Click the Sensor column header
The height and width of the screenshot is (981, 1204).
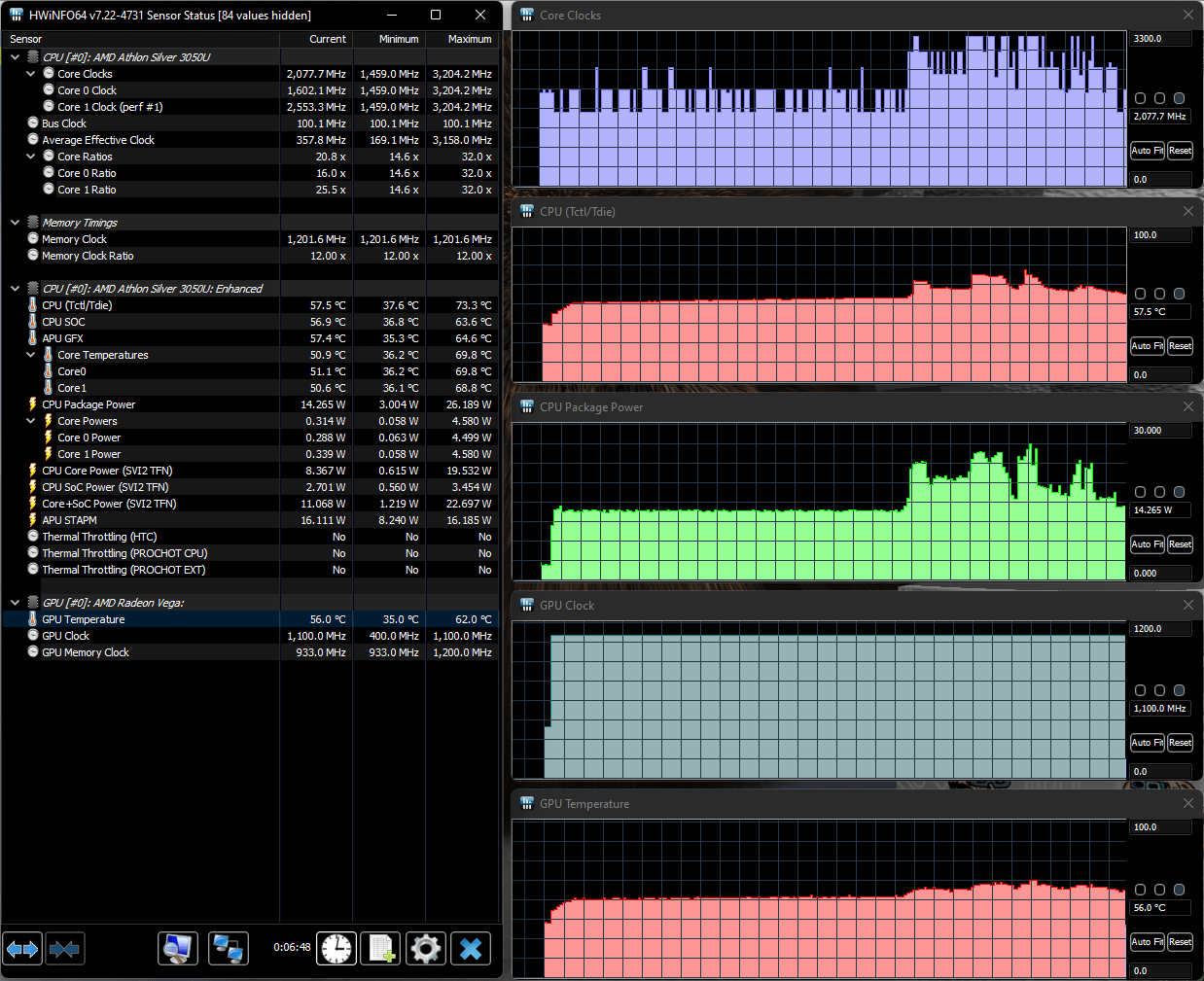(141, 39)
